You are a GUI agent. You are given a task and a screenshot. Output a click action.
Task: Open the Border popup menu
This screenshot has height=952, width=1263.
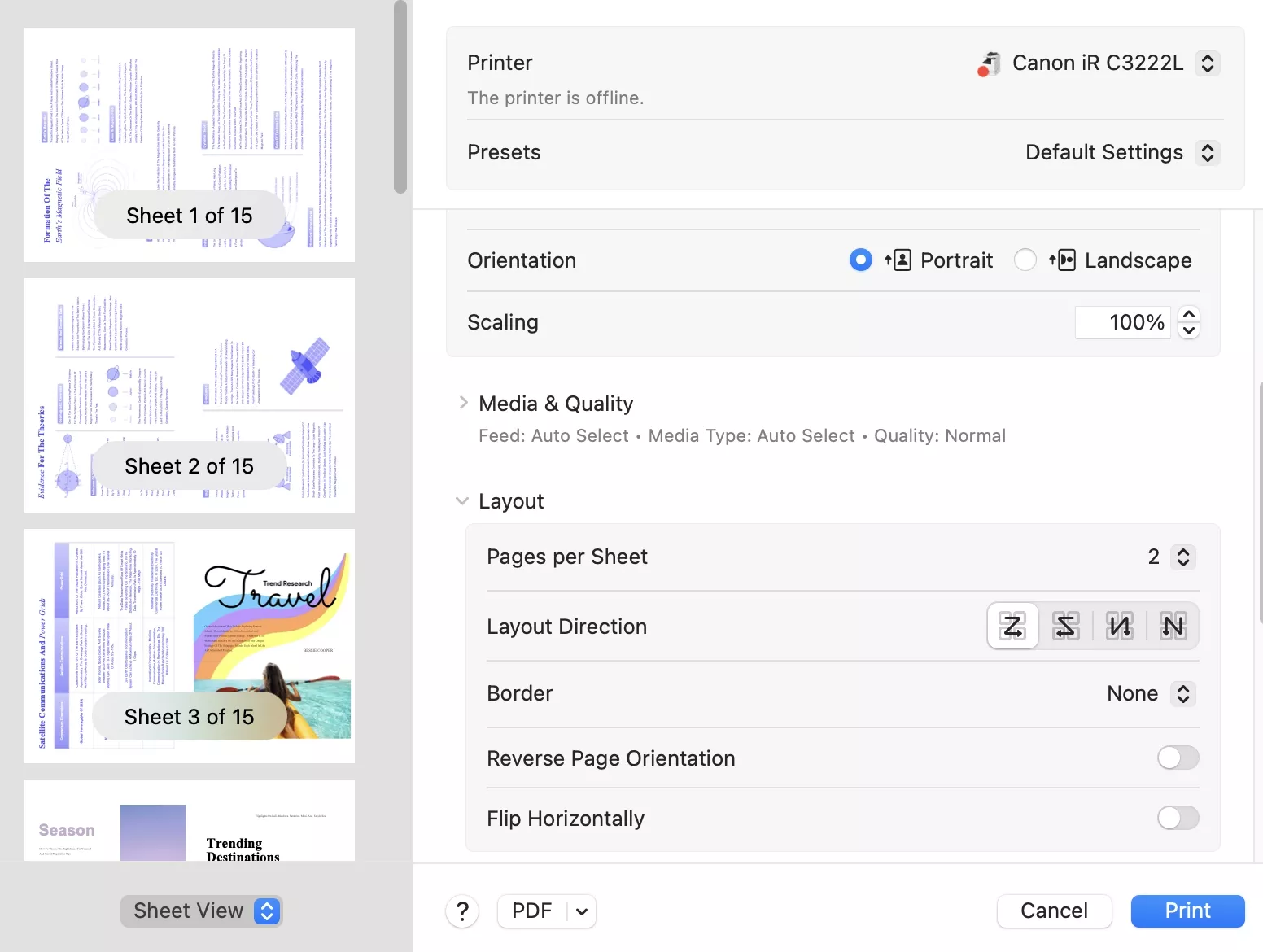tap(1183, 693)
